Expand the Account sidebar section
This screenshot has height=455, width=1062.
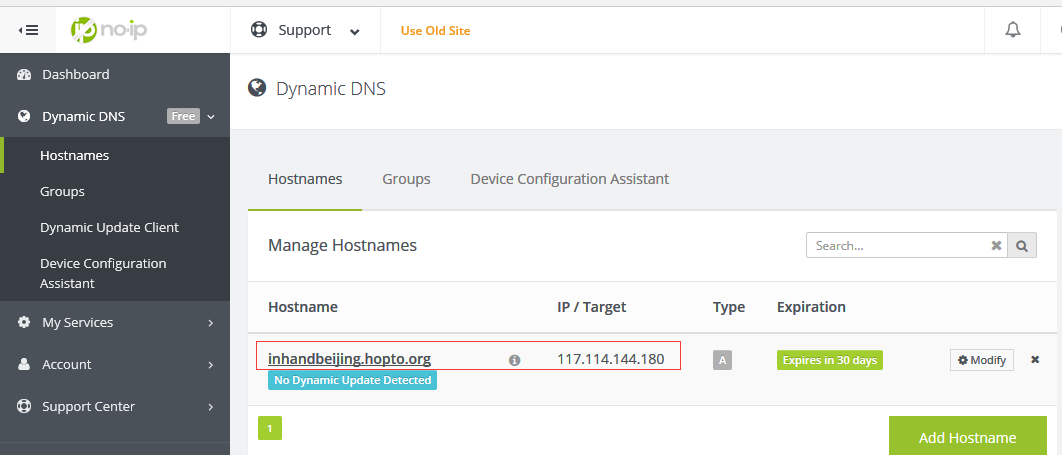pyautogui.click(x=115, y=364)
